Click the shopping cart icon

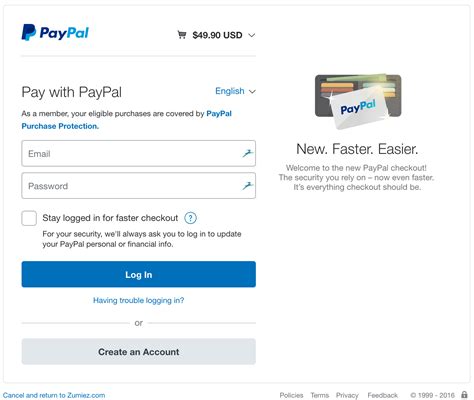pos(182,35)
